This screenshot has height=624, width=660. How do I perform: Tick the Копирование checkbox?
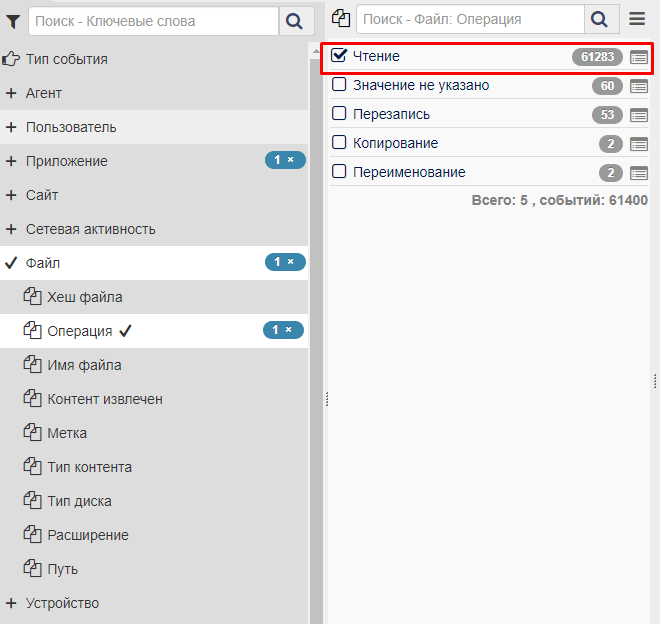(x=339, y=143)
